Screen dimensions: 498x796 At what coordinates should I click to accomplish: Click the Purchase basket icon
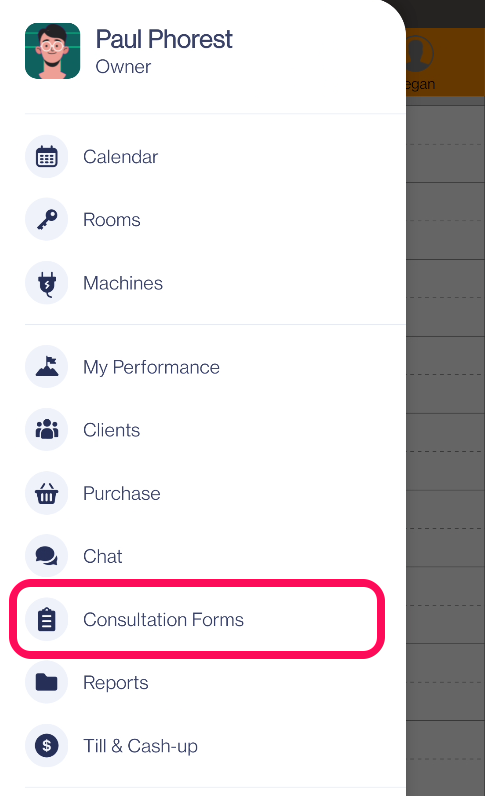point(46,493)
